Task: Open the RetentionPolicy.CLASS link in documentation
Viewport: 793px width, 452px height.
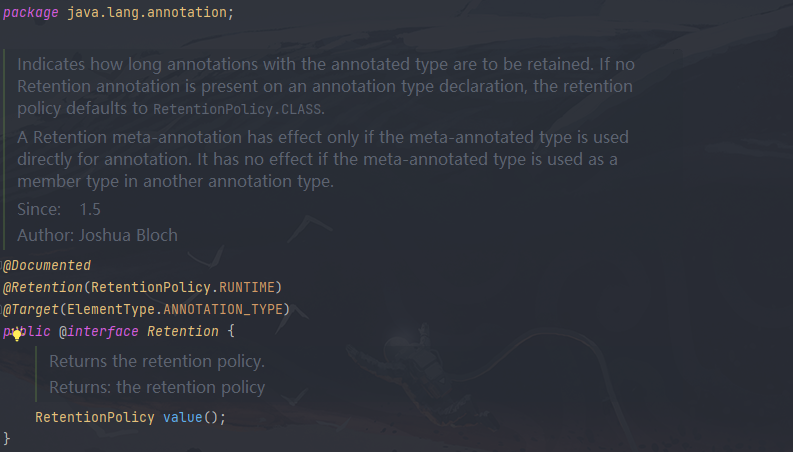Action: point(237,109)
